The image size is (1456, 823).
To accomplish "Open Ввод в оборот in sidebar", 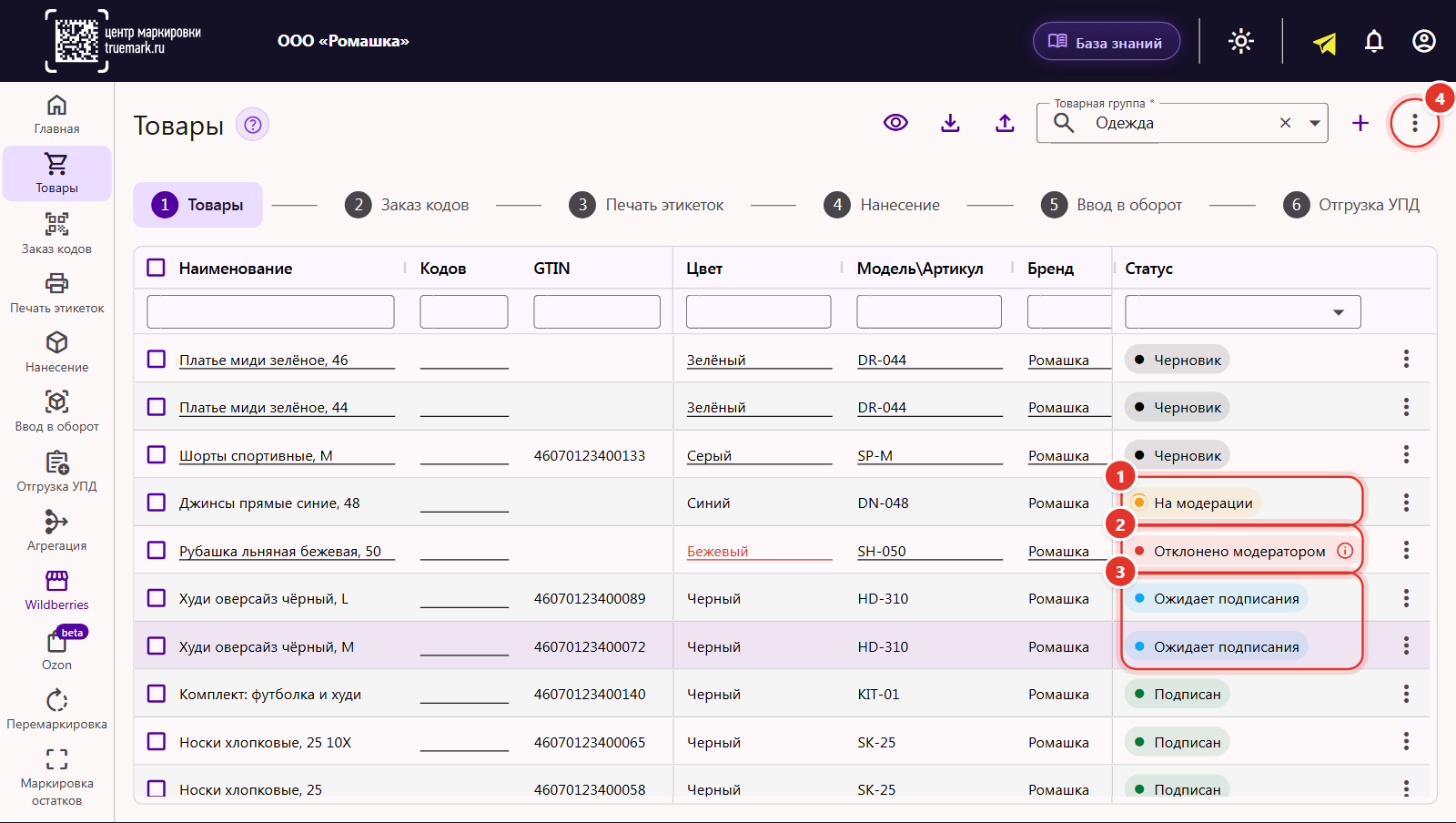I will click(56, 411).
